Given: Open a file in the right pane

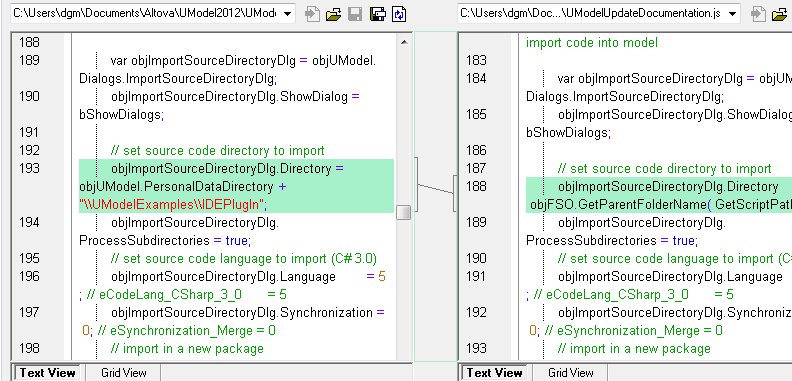Looking at the screenshot, I should pos(780,14).
